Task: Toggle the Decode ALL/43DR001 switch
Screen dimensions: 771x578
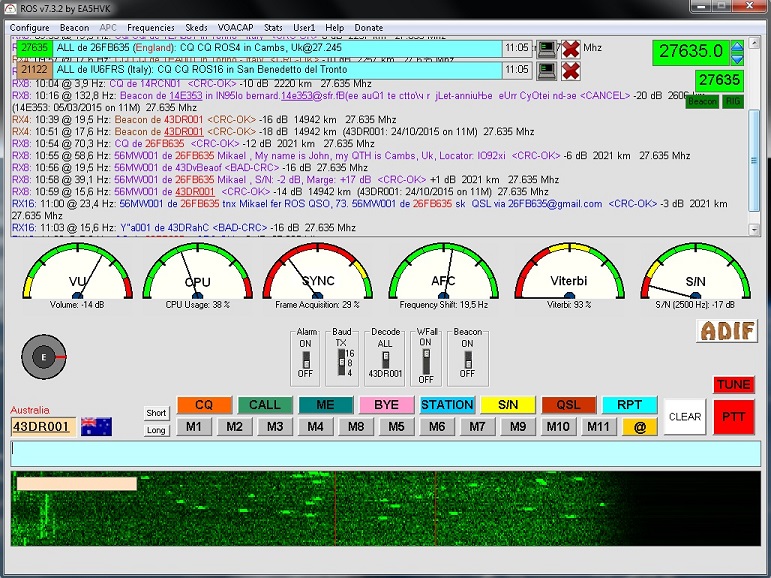Action: [x=386, y=360]
